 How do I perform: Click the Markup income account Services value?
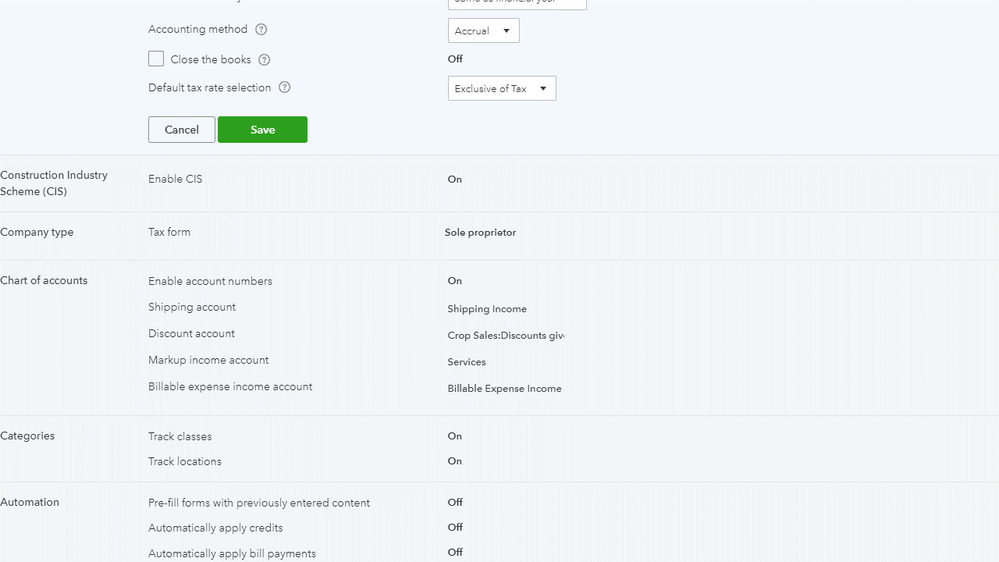coord(466,362)
